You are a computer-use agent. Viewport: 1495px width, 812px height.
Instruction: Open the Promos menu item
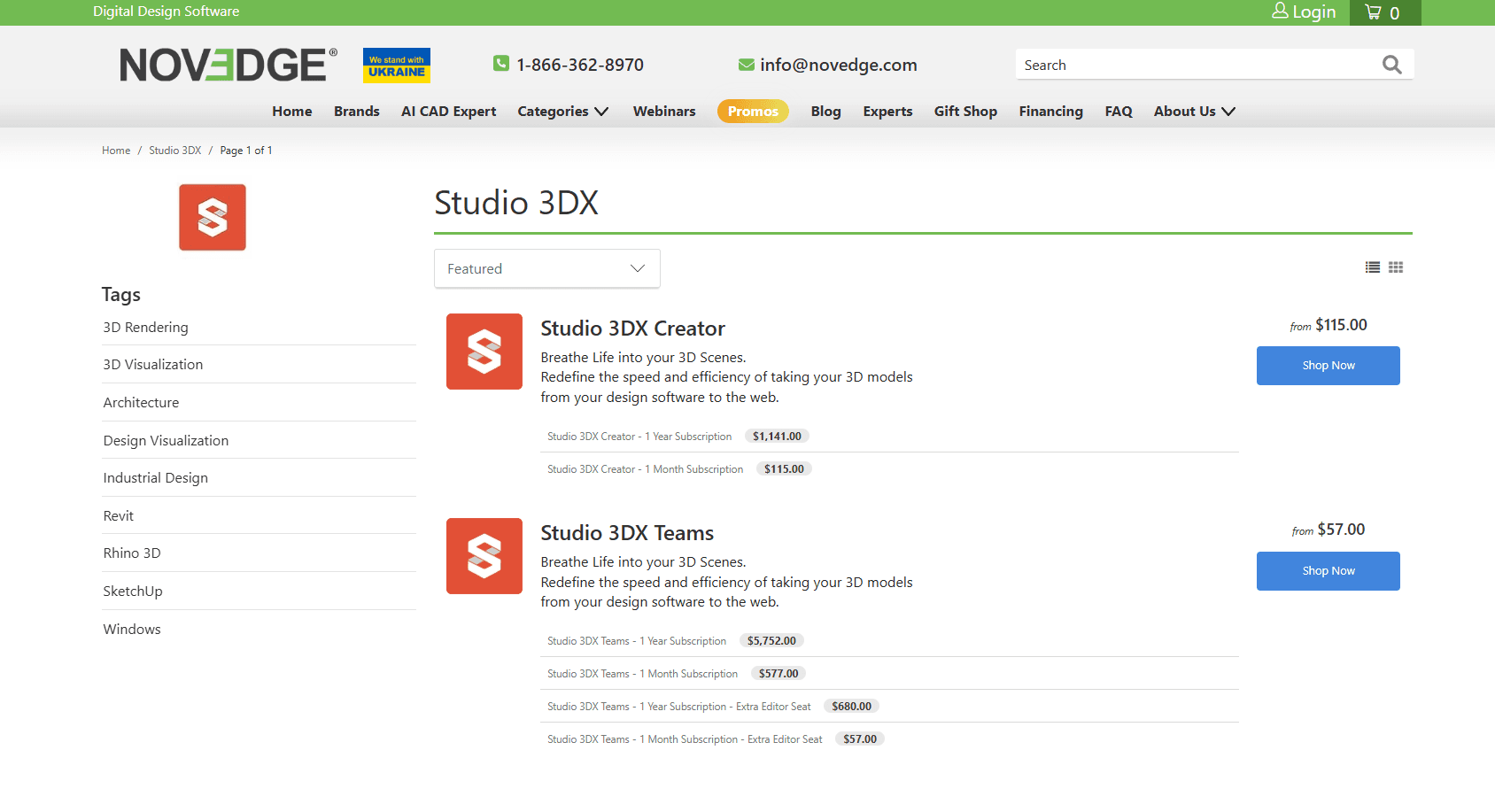click(x=752, y=112)
